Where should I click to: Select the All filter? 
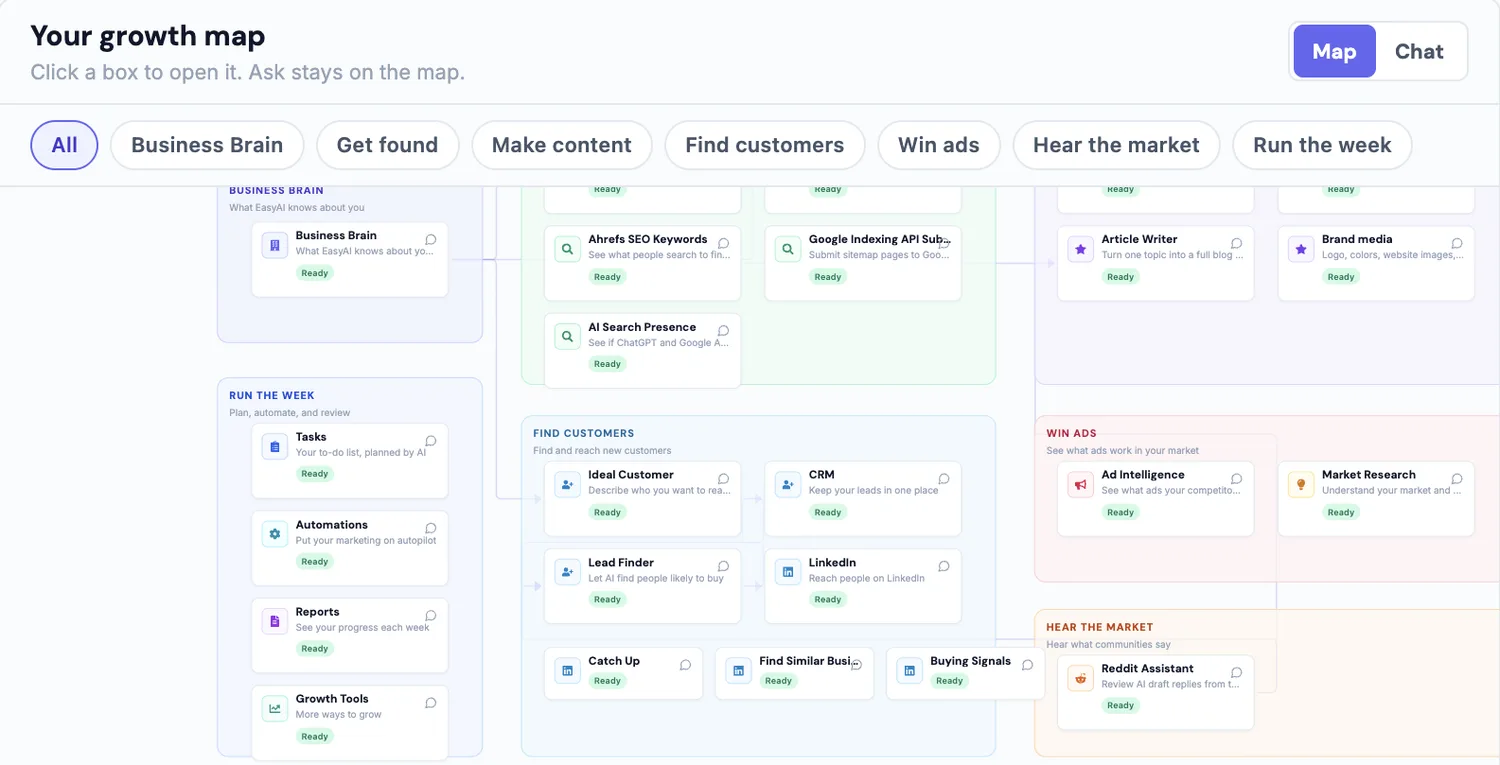tap(64, 145)
